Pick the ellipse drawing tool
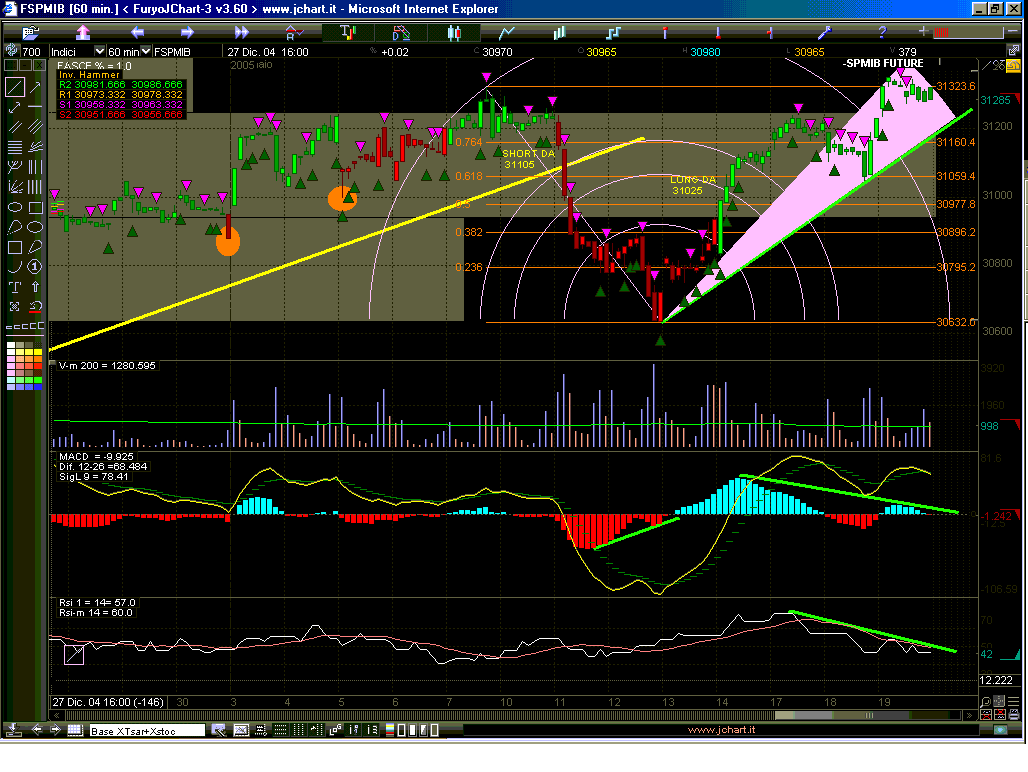The image size is (1028, 772). [x=14, y=207]
